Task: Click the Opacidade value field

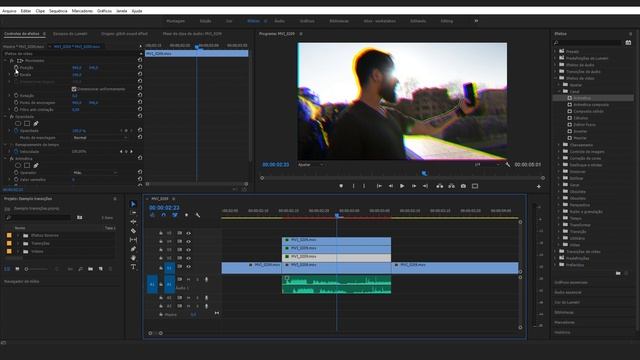Action: [78, 131]
